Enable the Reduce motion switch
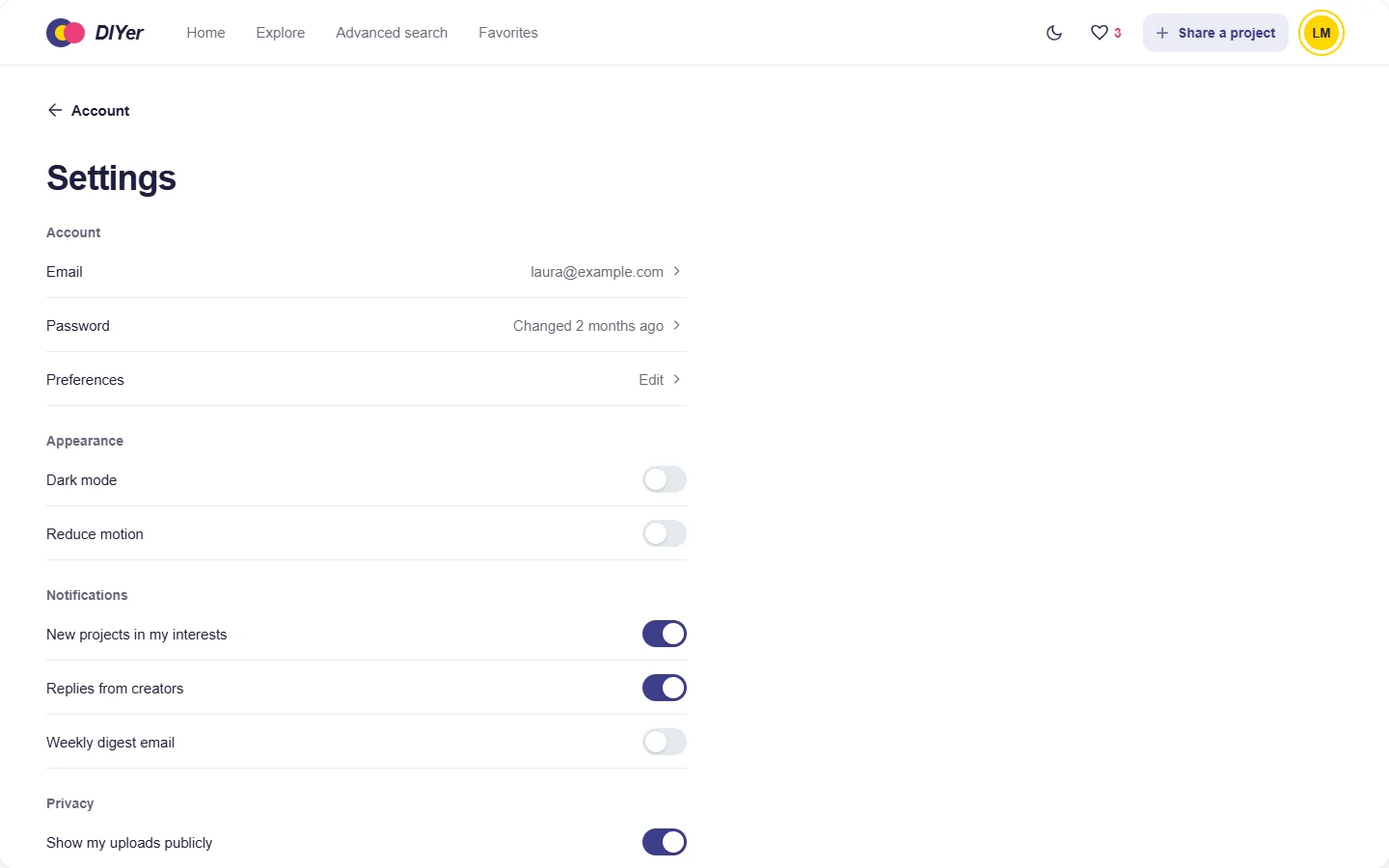Viewport: 1389px width, 868px height. point(665,533)
